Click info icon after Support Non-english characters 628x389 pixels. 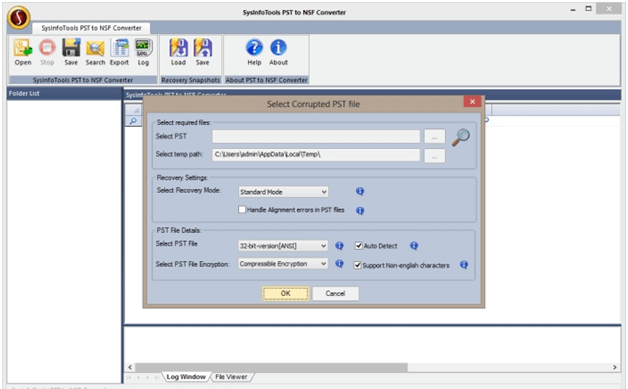pyautogui.click(x=464, y=265)
